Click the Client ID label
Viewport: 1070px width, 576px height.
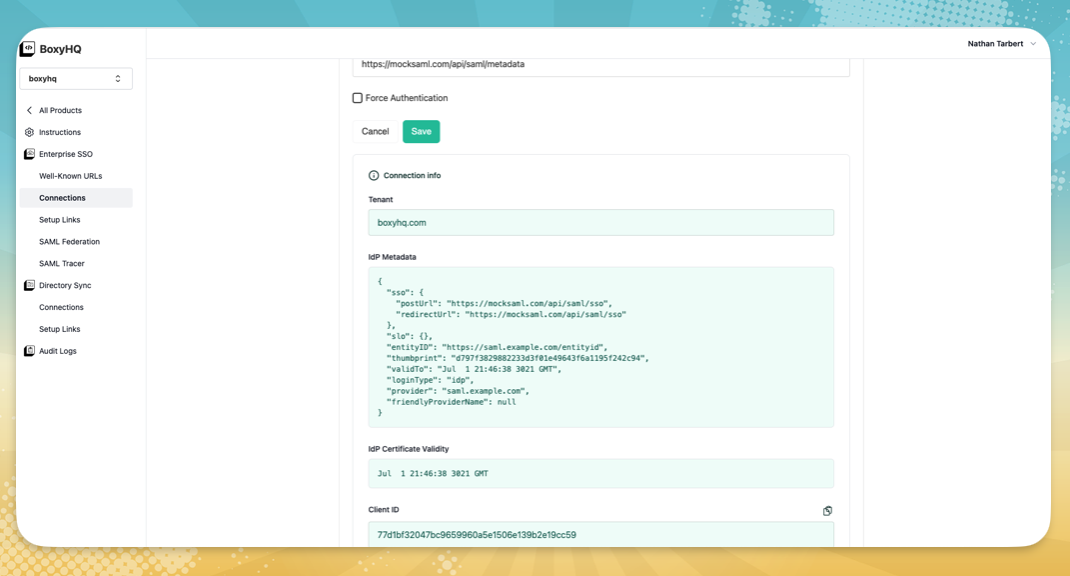[x=384, y=510]
